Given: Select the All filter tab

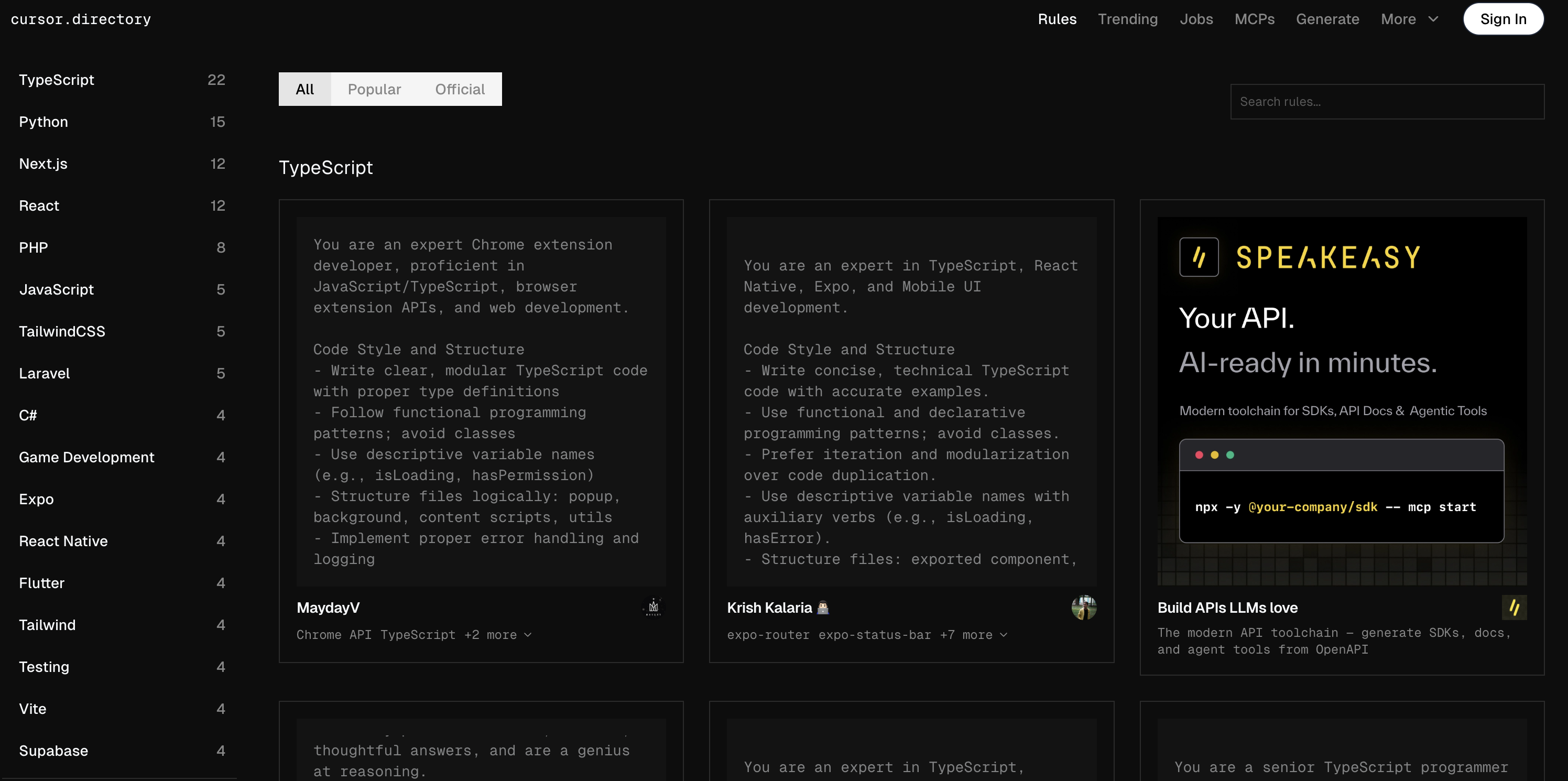Looking at the screenshot, I should tap(304, 90).
